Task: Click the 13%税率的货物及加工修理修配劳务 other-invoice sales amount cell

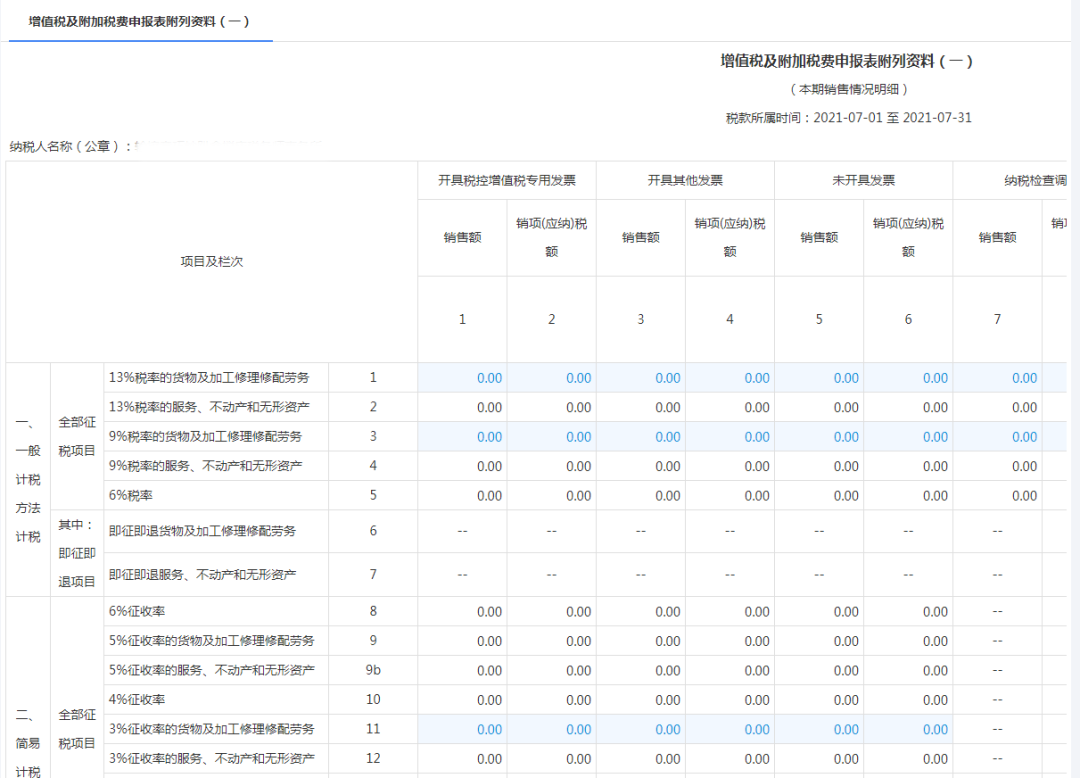Action: coord(641,378)
